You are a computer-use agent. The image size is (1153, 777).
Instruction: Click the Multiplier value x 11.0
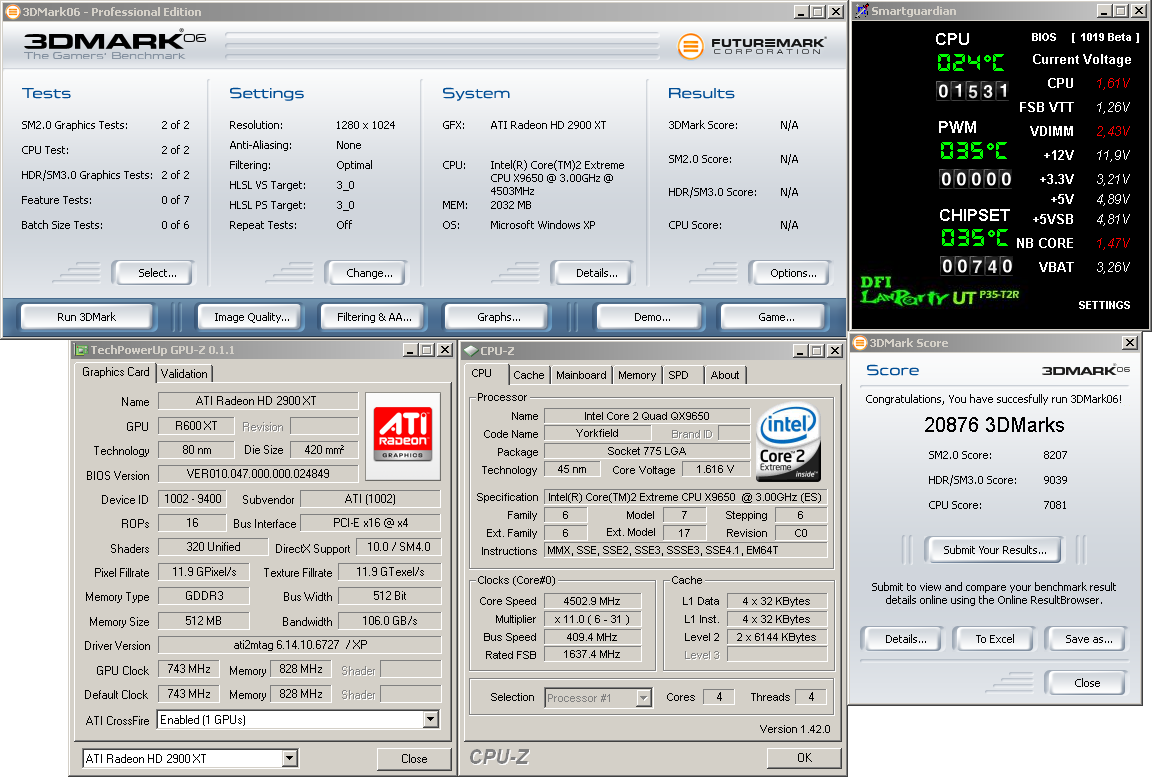point(593,620)
